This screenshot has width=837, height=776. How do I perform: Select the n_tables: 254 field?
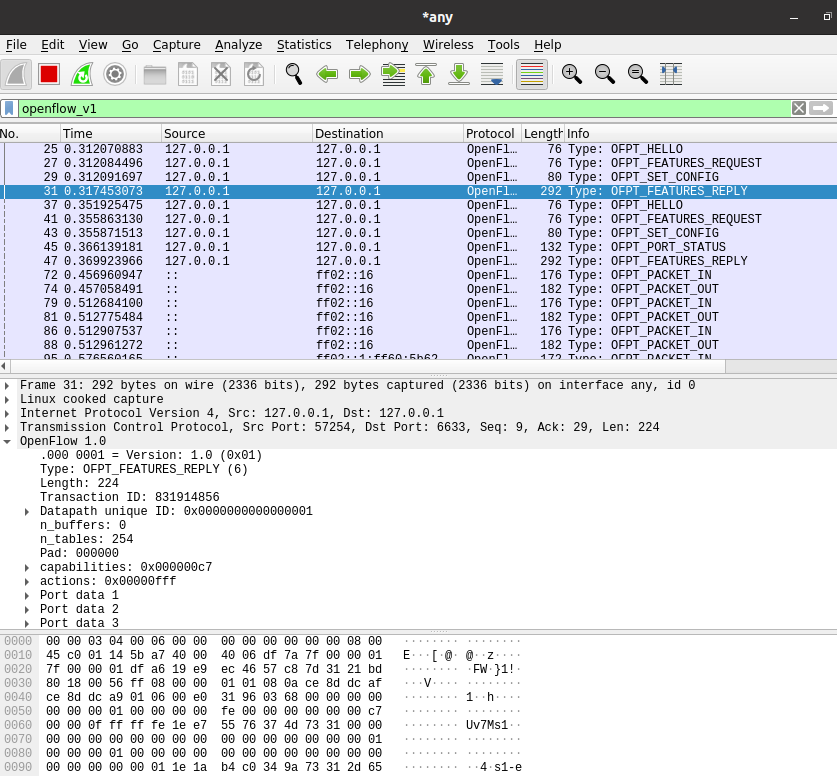pos(86,539)
